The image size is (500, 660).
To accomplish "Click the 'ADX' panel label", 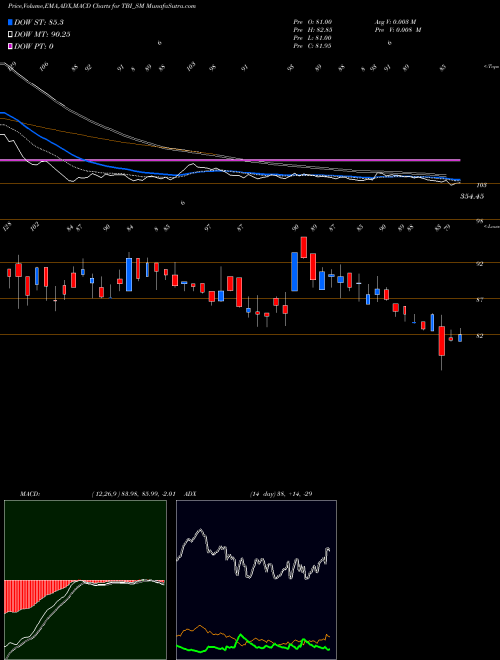I will coord(190,493).
